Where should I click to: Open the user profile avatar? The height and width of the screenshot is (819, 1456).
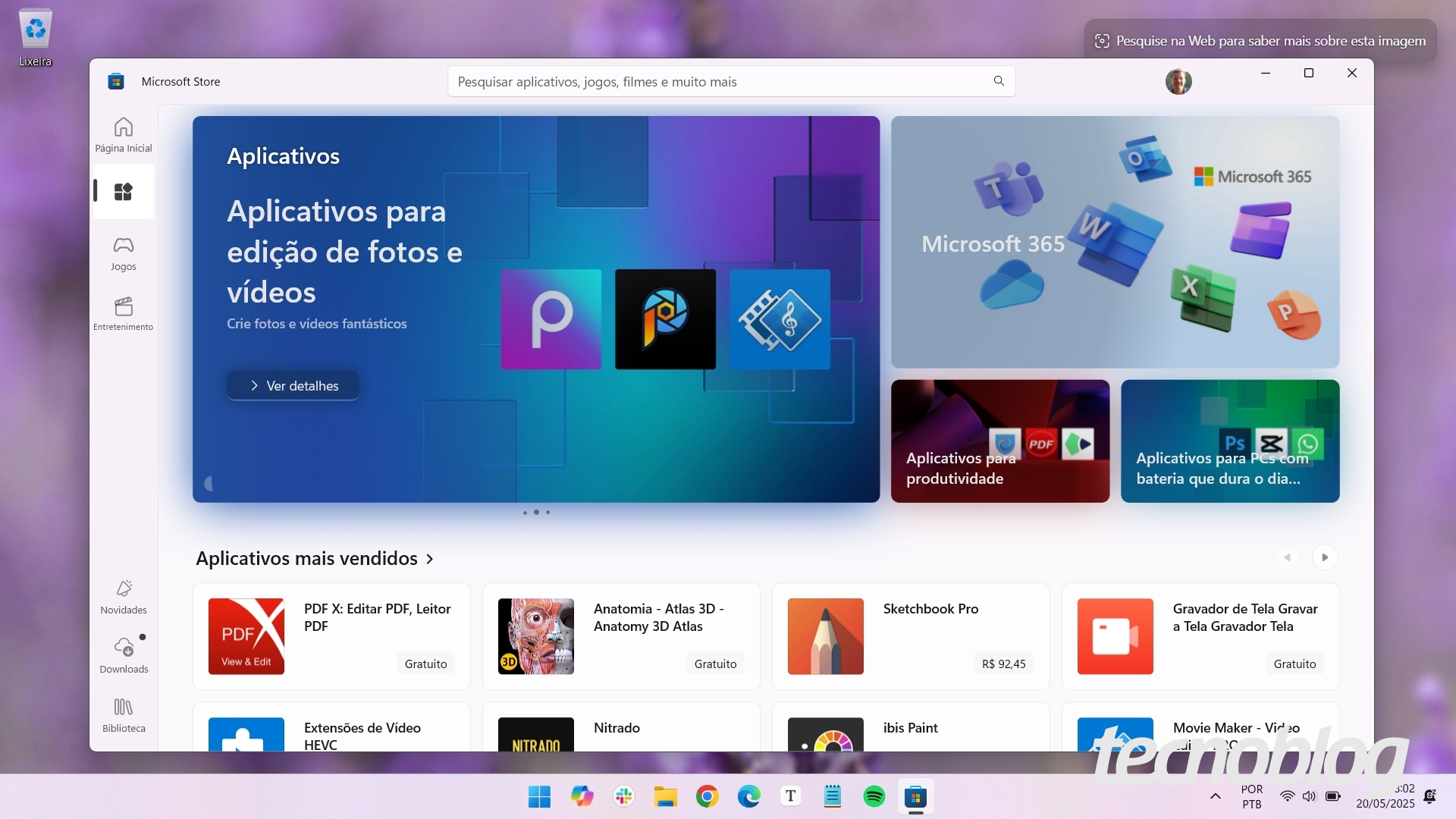coord(1178,81)
